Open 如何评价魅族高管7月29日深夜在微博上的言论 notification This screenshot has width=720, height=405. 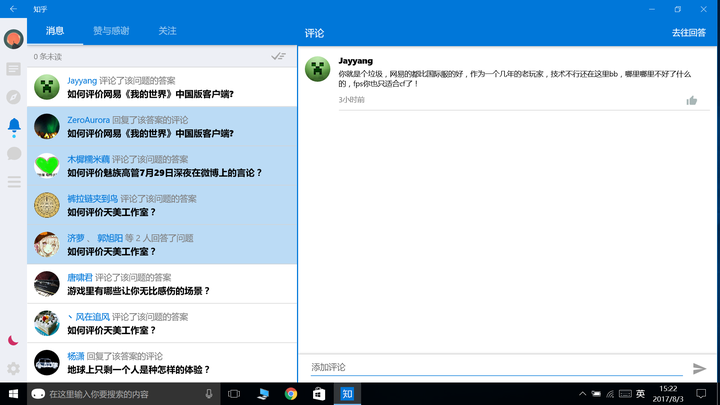pyautogui.click(x=162, y=166)
